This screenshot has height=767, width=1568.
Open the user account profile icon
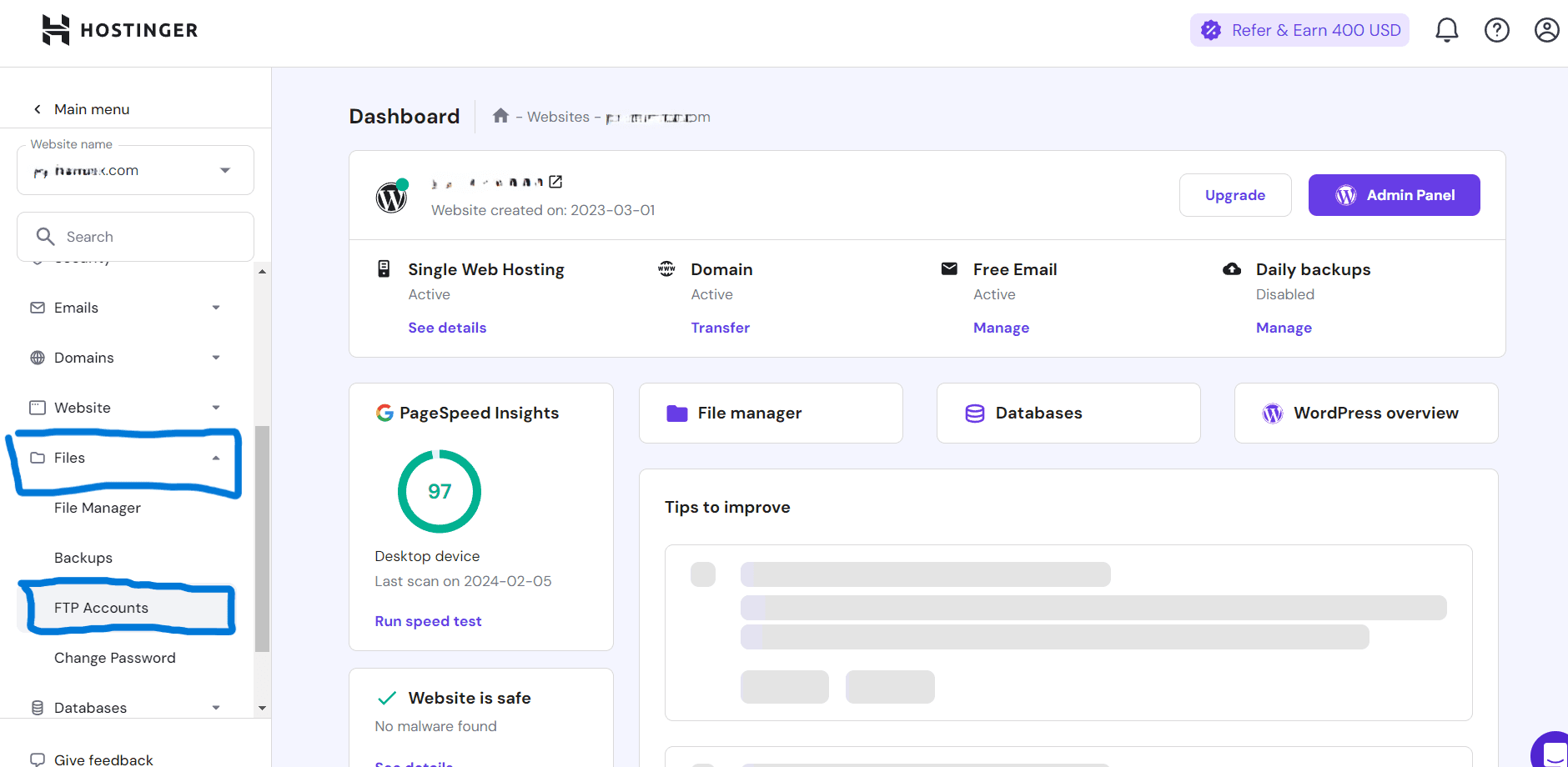tap(1547, 30)
